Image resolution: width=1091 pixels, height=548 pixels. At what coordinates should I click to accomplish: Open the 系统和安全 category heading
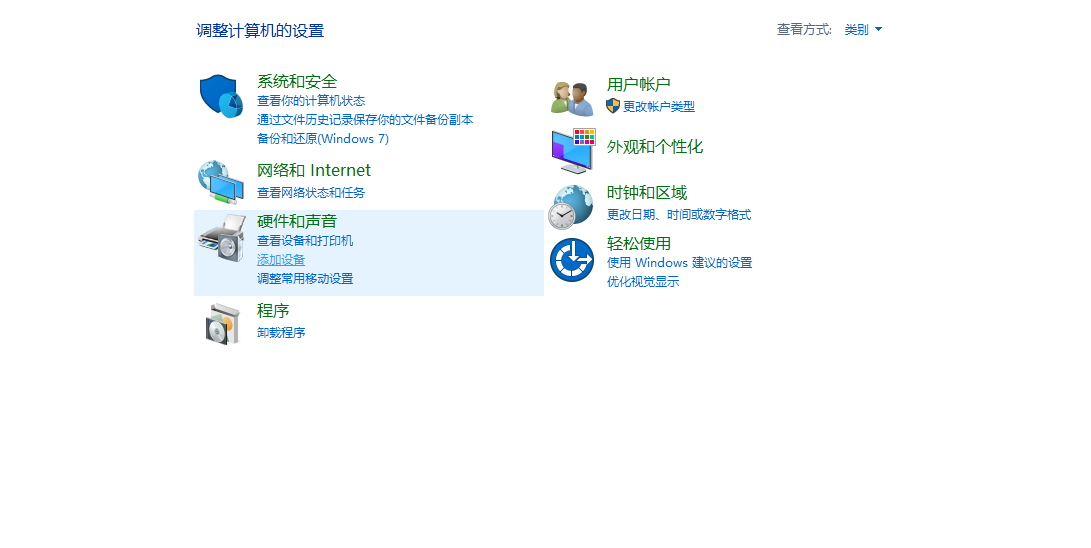click(297, 81)
